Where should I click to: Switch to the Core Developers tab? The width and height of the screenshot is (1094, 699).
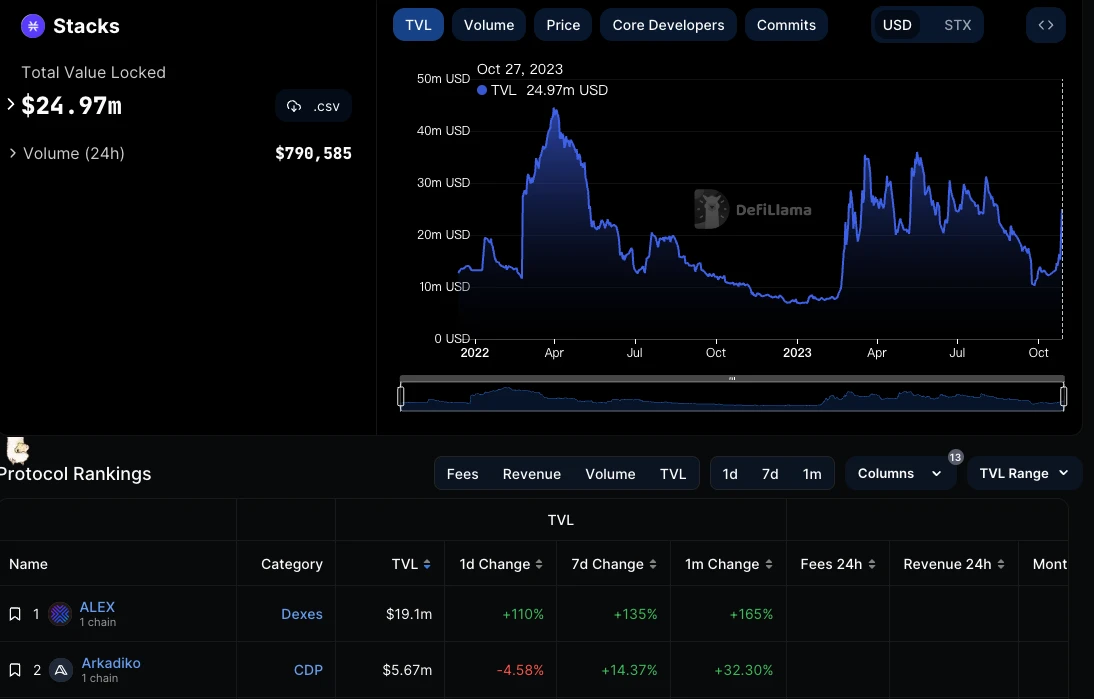tap(668, 24)
